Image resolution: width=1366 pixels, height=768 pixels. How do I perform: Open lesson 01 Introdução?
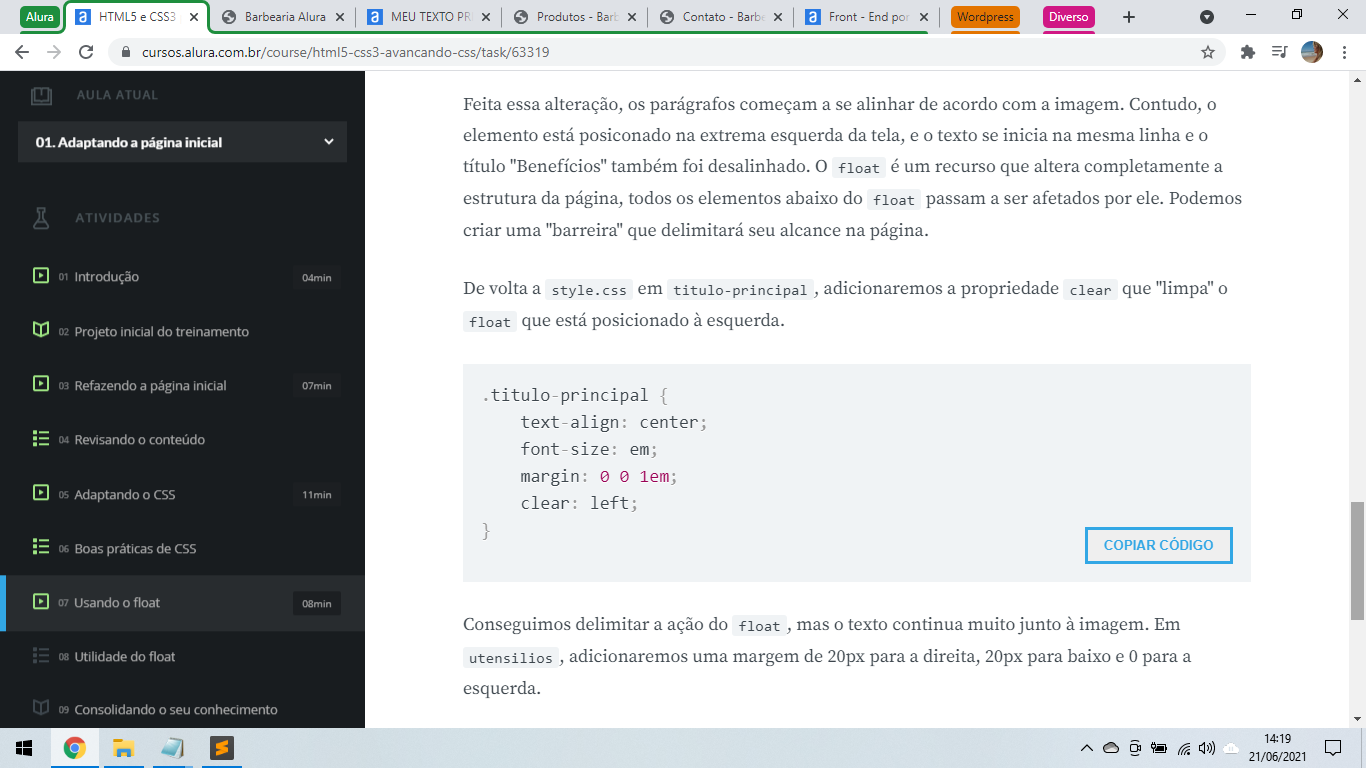click(182, 277)
